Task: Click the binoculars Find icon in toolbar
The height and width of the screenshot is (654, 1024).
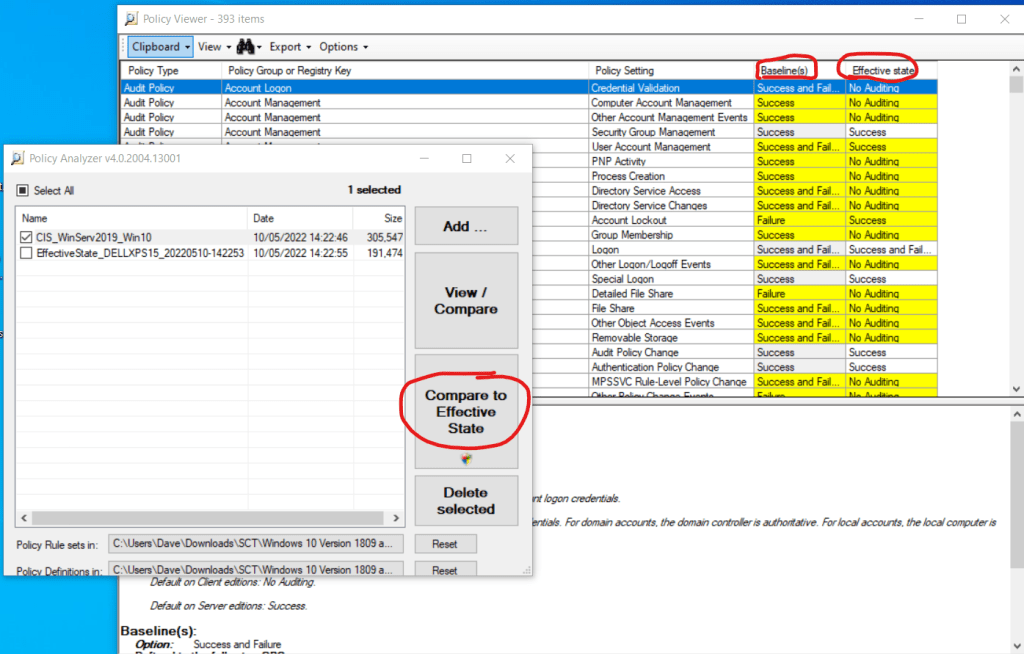Action: 245,47
